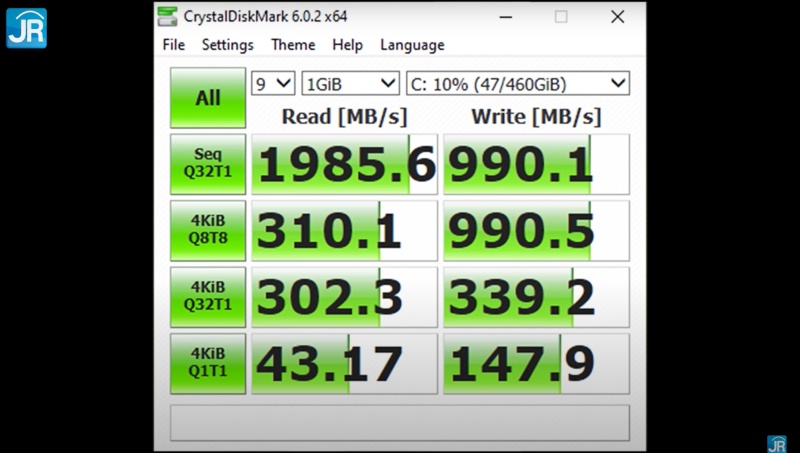
Task: Select the Seq write result 990.1
Action: [536, 164]
